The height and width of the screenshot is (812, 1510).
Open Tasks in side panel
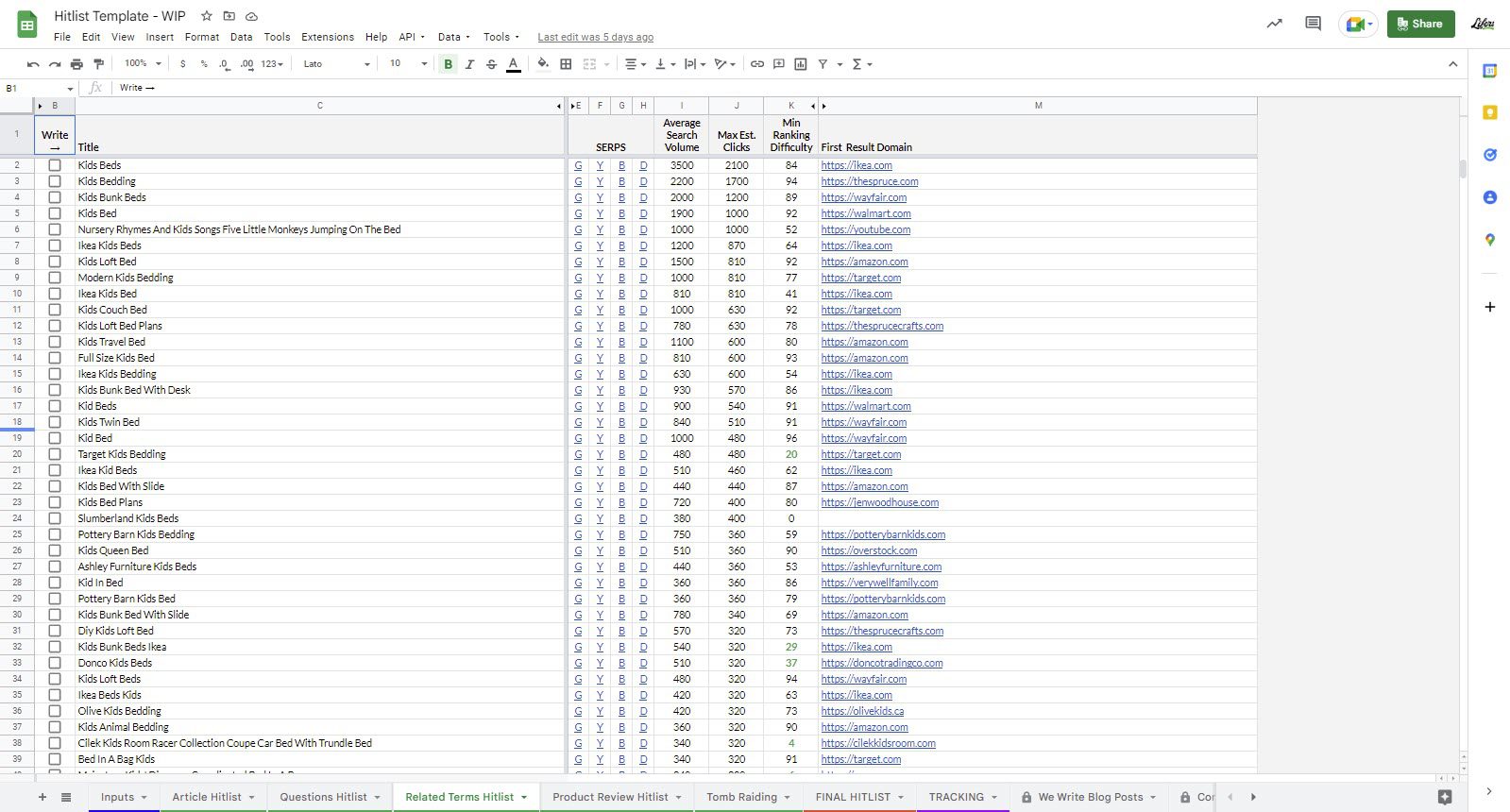point(1490,155)
